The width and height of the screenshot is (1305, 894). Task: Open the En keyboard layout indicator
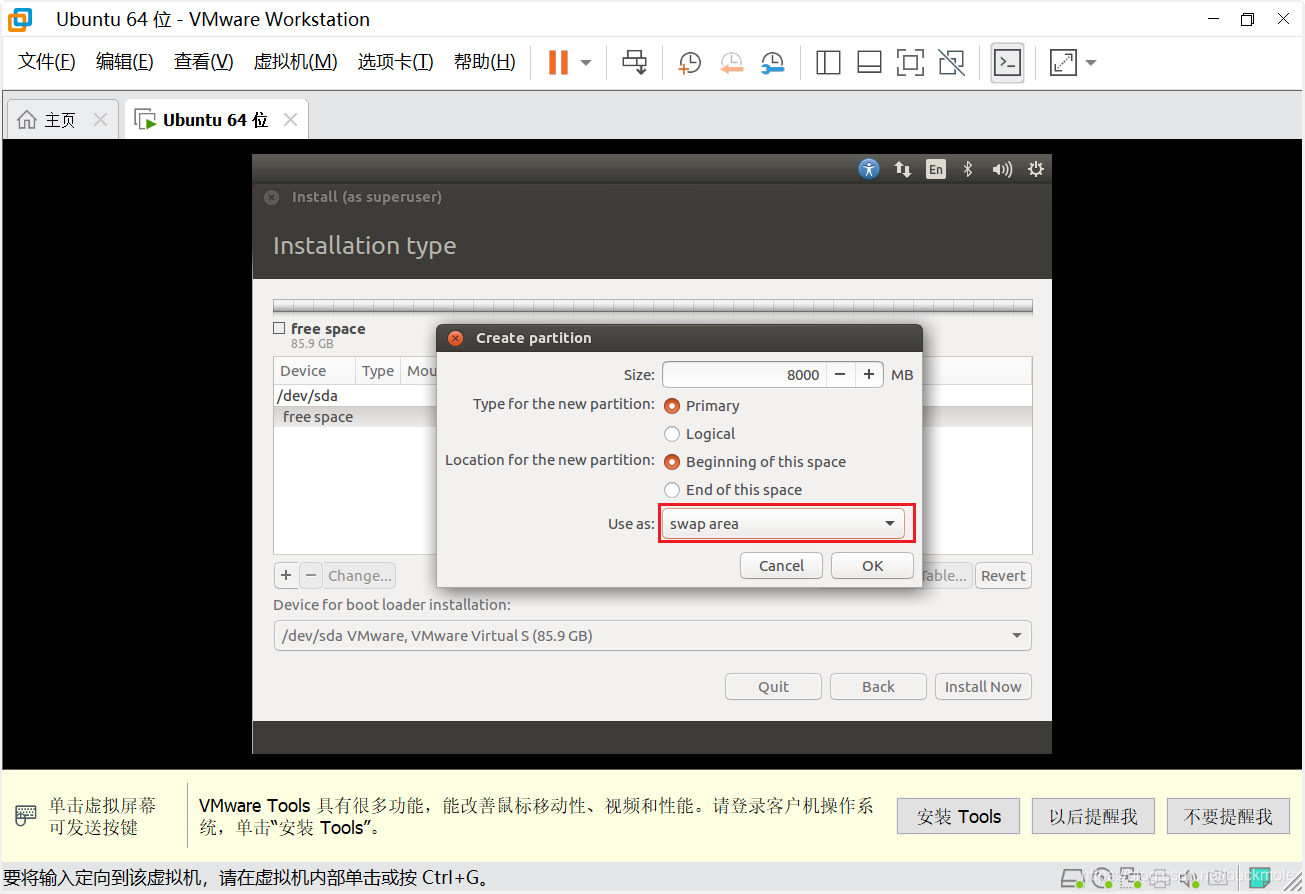click(936, 169)
